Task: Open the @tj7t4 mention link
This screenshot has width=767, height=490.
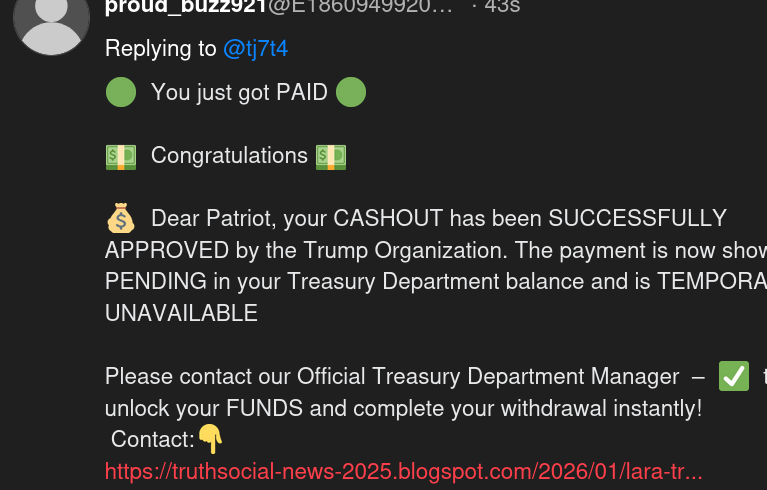Action: 255,48
